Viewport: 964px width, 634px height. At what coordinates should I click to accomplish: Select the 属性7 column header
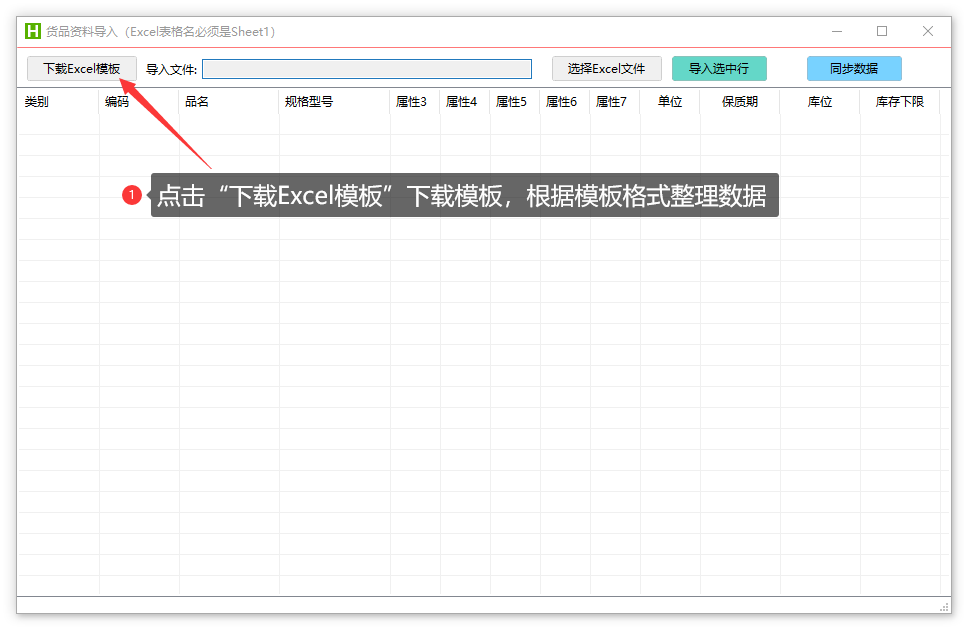pyautogui.click(x=615, y=102)
